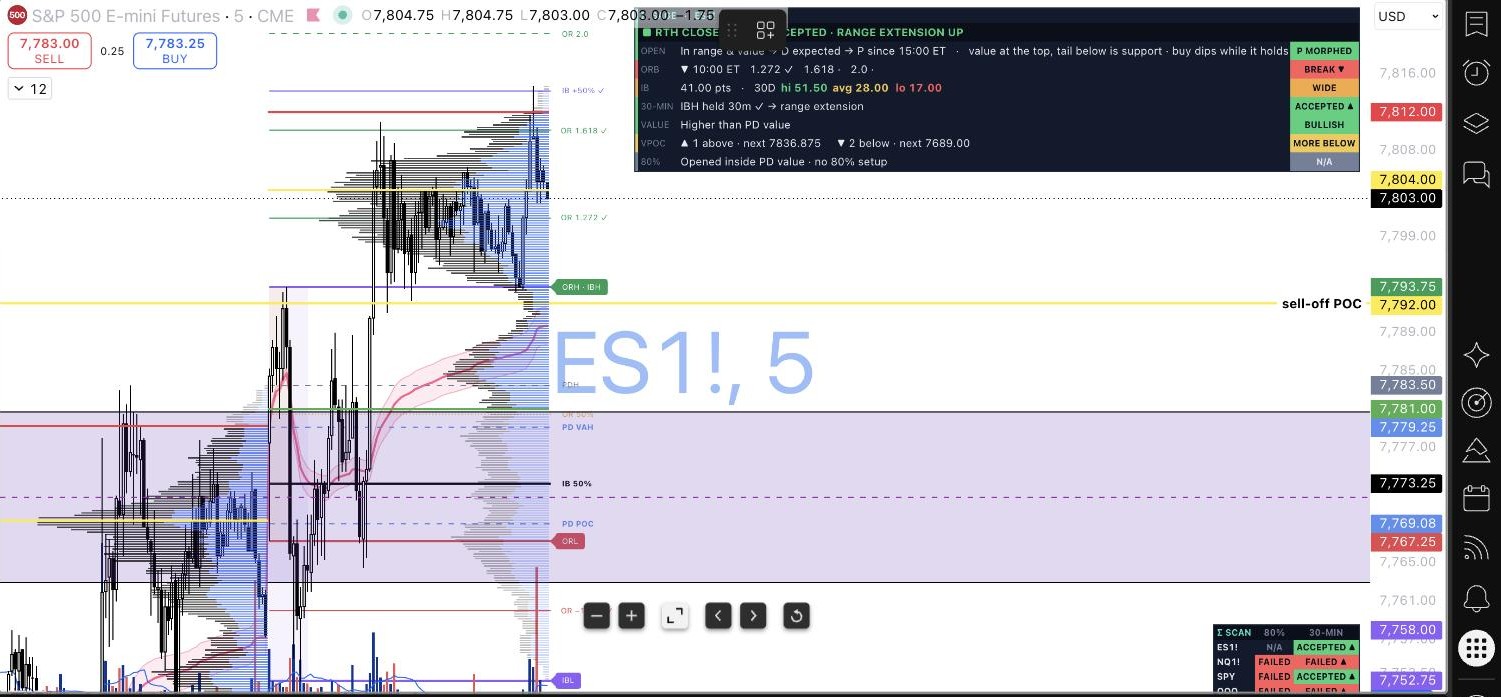Screen dimensions: 1501x697
Task: Click the S&P 500 E-mini Futures title
Action: tap(126, 16)
